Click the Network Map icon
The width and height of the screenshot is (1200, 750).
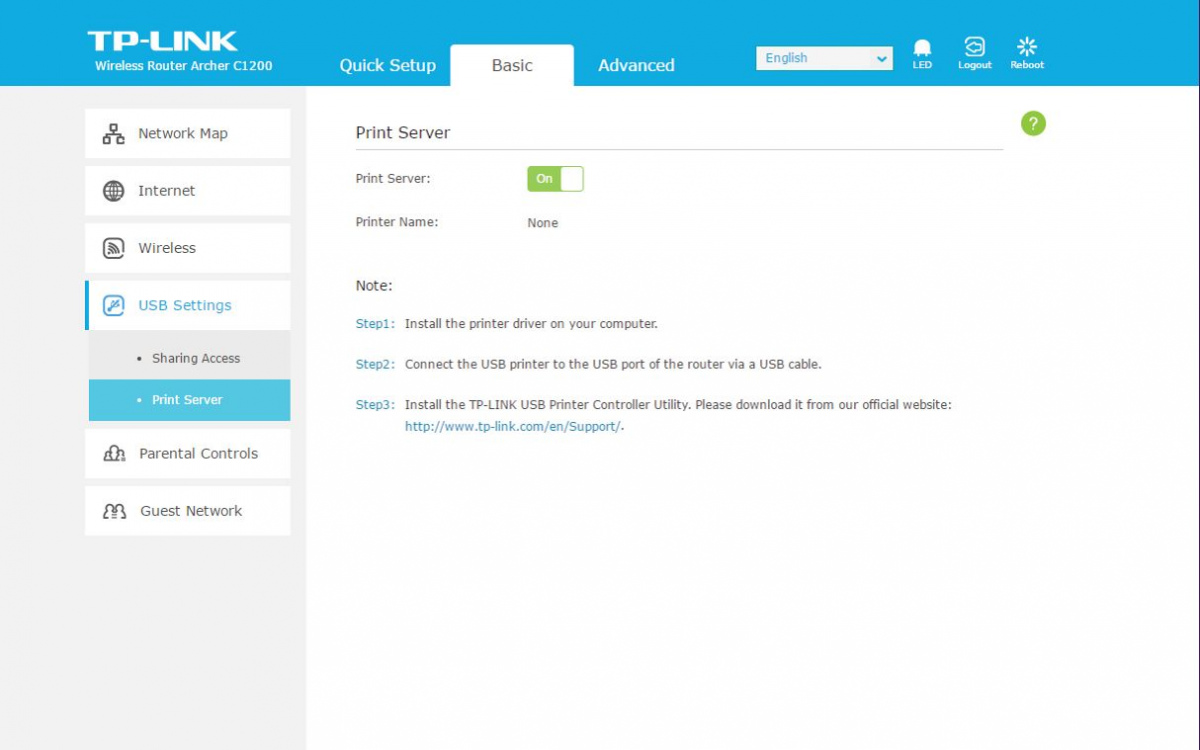tap(114, 134)
